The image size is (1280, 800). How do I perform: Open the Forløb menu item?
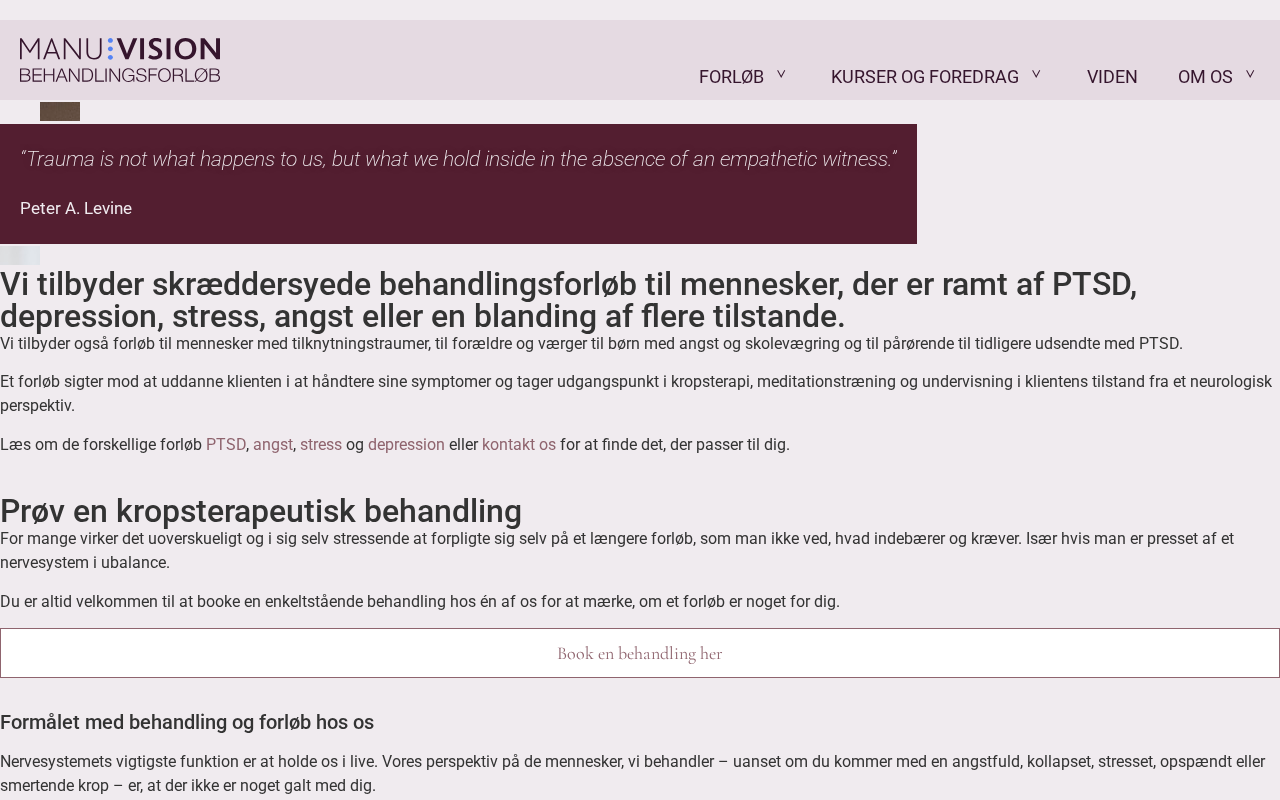pyautogui.click(x=731, y=77)
